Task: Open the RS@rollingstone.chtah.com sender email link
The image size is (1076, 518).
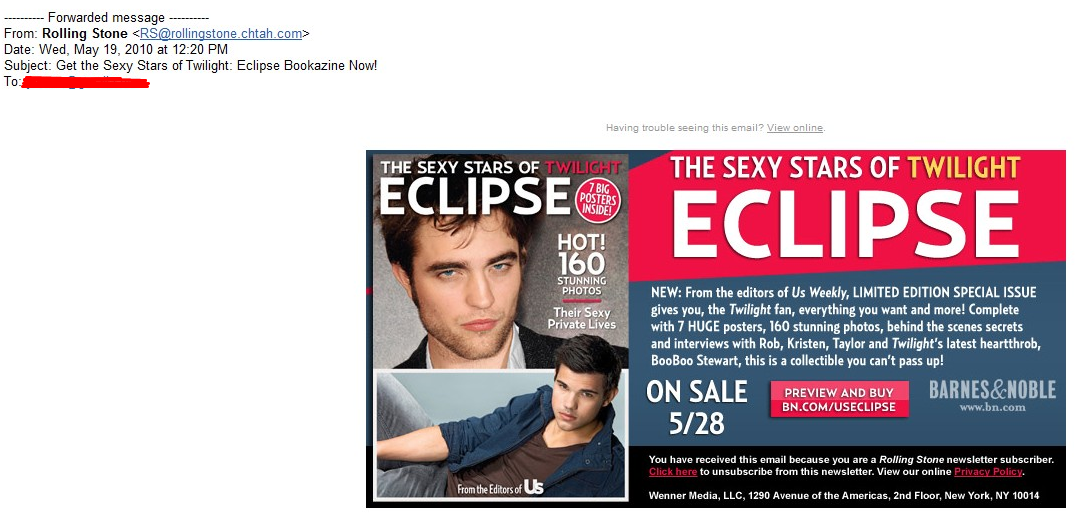Action: (221, 34)
